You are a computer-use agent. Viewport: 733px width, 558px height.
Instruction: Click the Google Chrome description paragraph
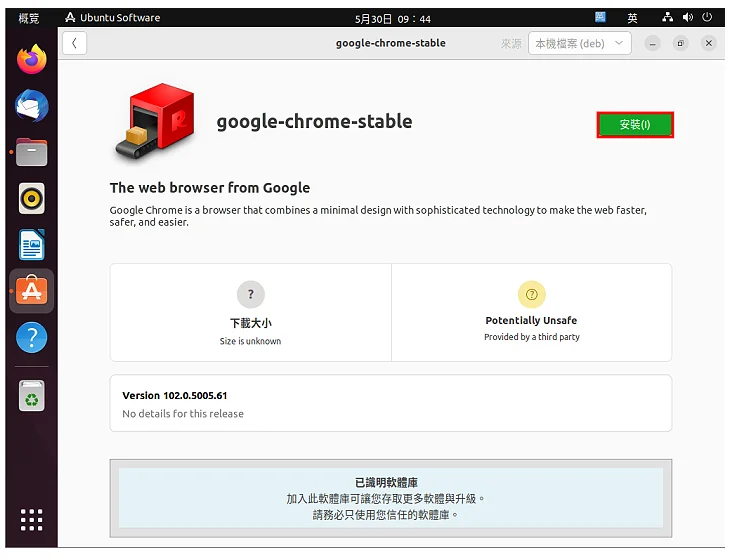point(378,216)
